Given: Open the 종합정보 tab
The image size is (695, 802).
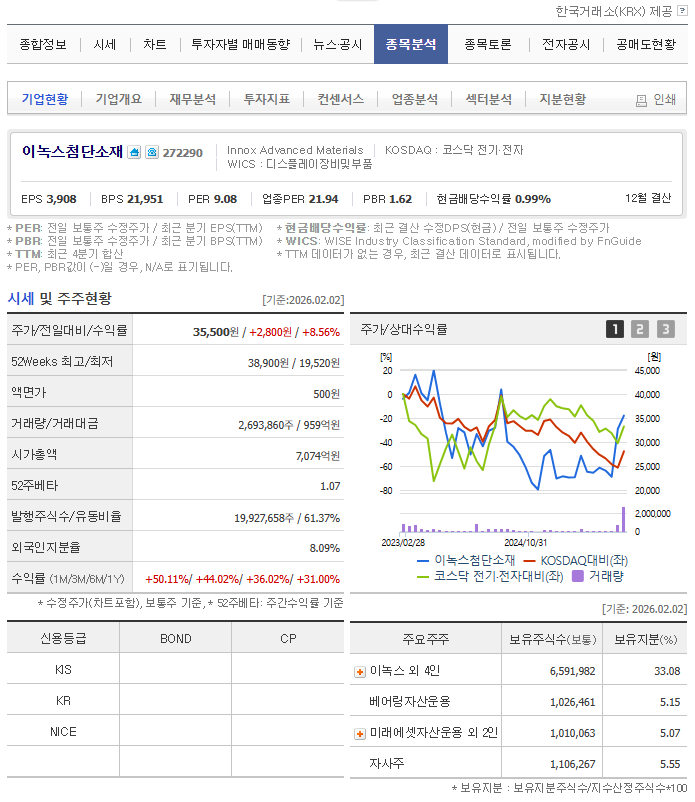Looking at the screenshot, I should 43,44.
